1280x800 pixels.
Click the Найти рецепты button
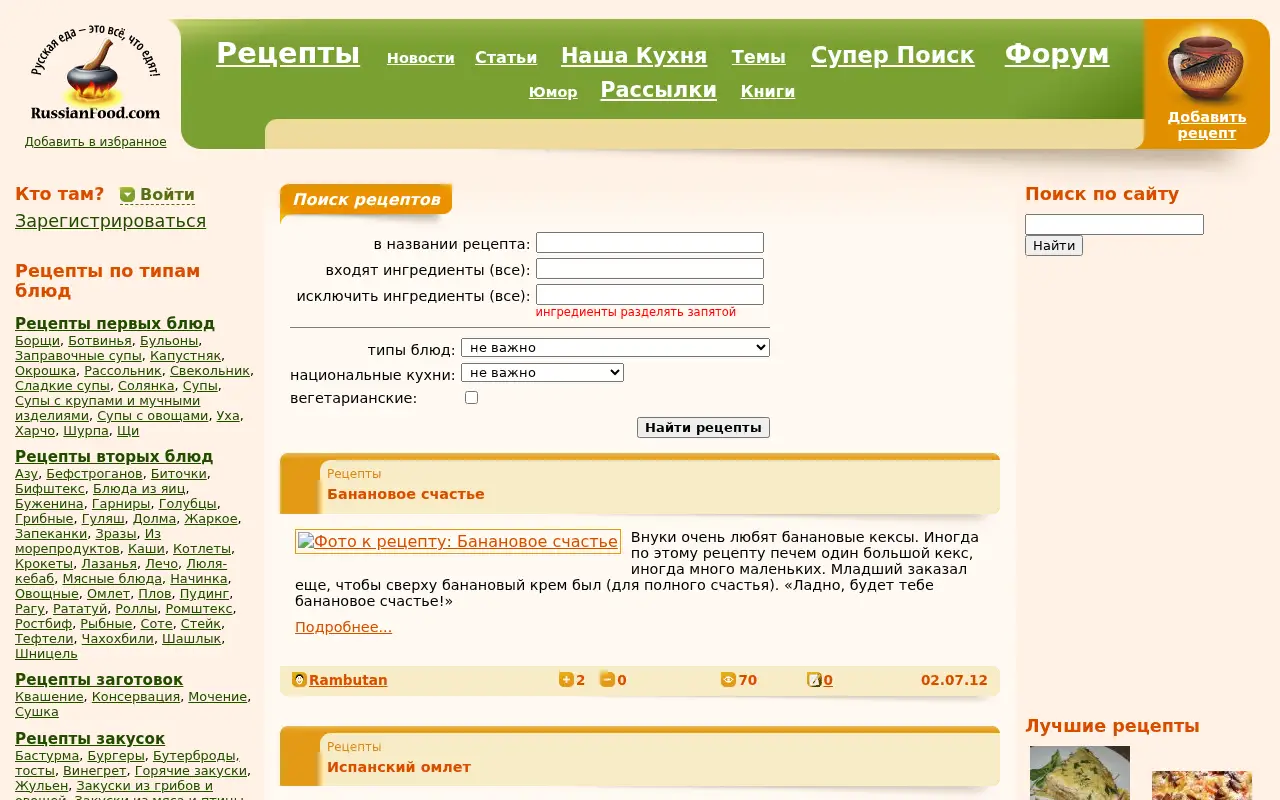[x=703, y=428]
